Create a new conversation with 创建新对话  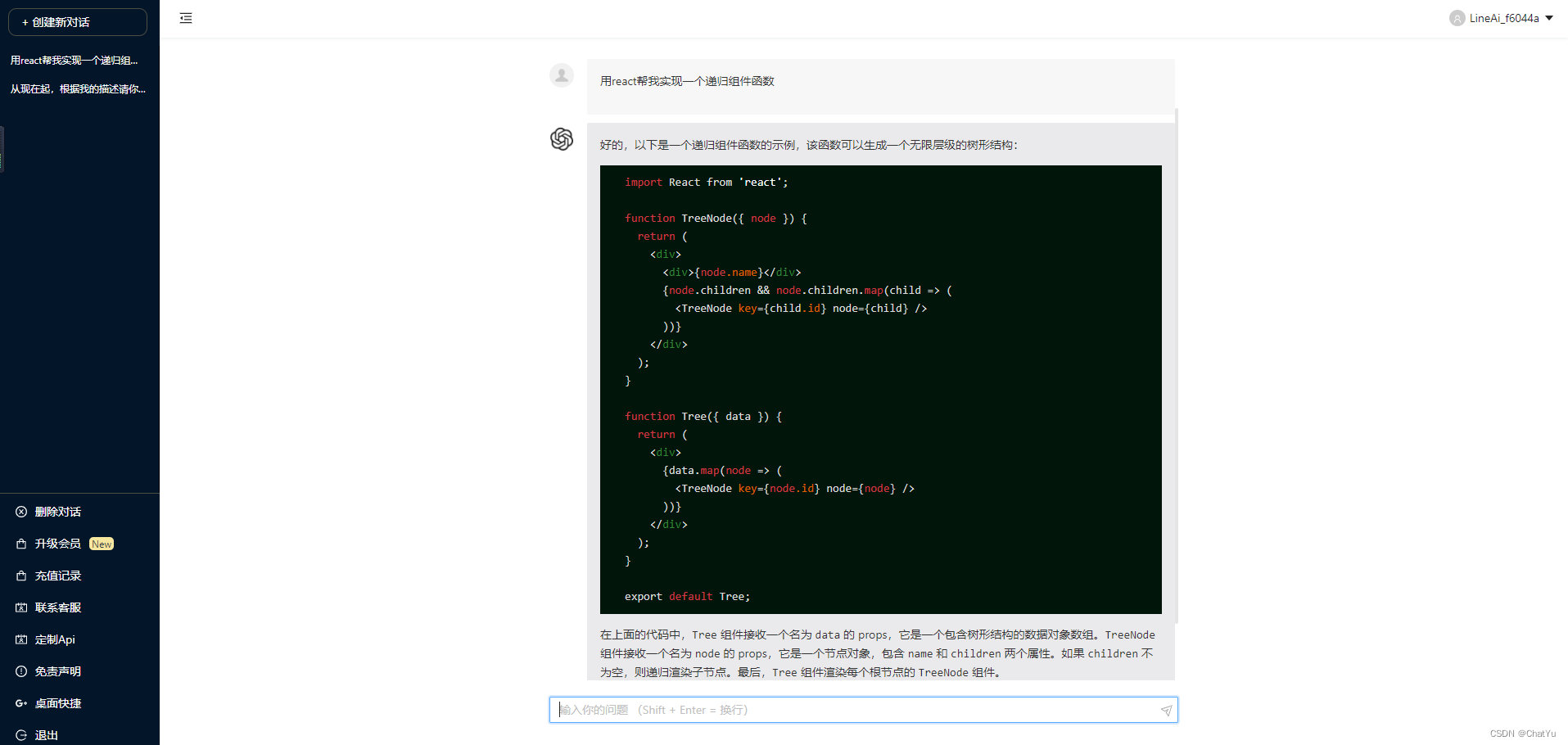(x=78, y=22)
